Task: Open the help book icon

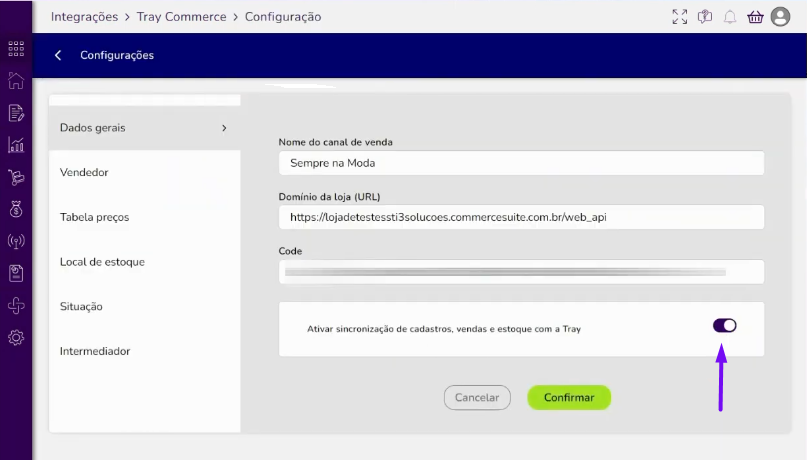Action: pos(705,17)
